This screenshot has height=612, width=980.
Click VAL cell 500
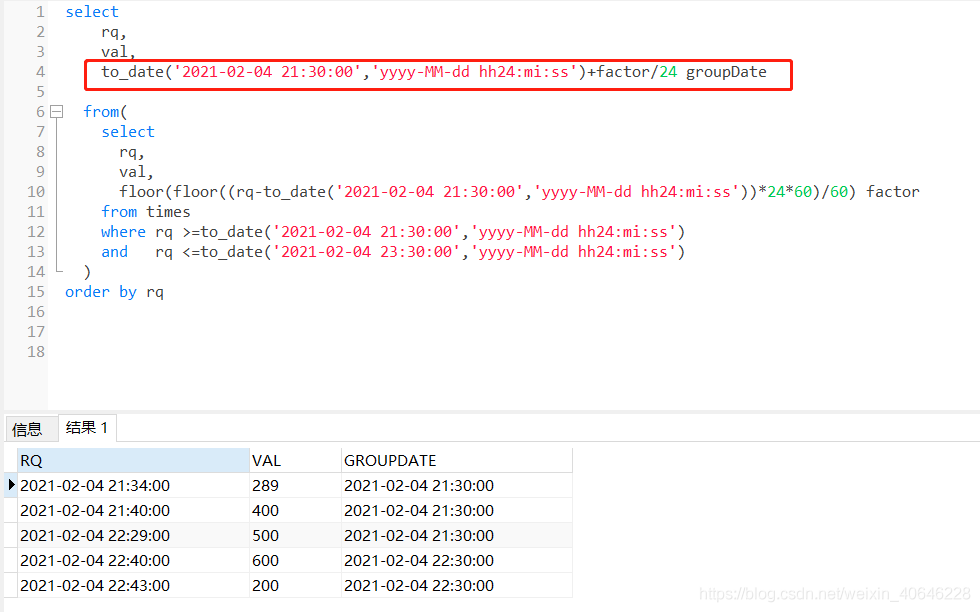pyautogui.click(x=295, y=536)
